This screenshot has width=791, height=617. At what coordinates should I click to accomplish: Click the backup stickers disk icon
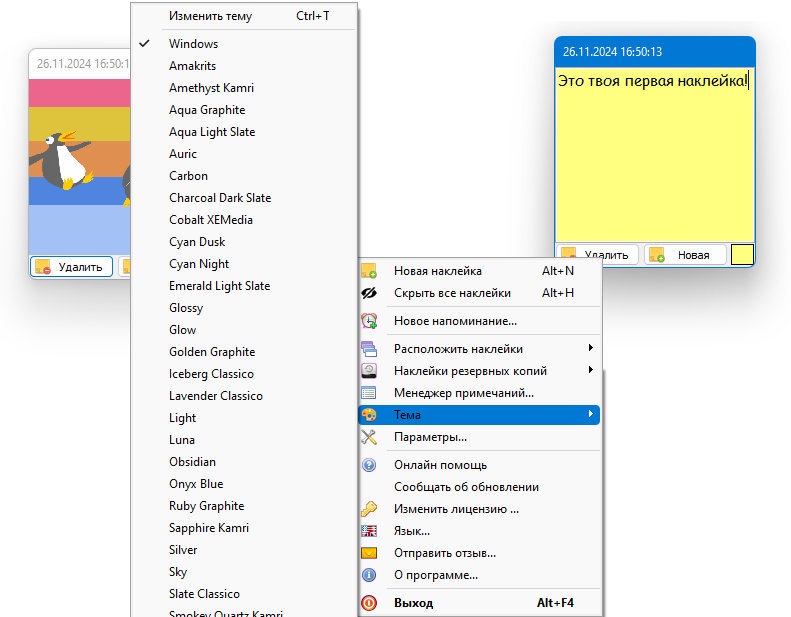coord(369,371)
